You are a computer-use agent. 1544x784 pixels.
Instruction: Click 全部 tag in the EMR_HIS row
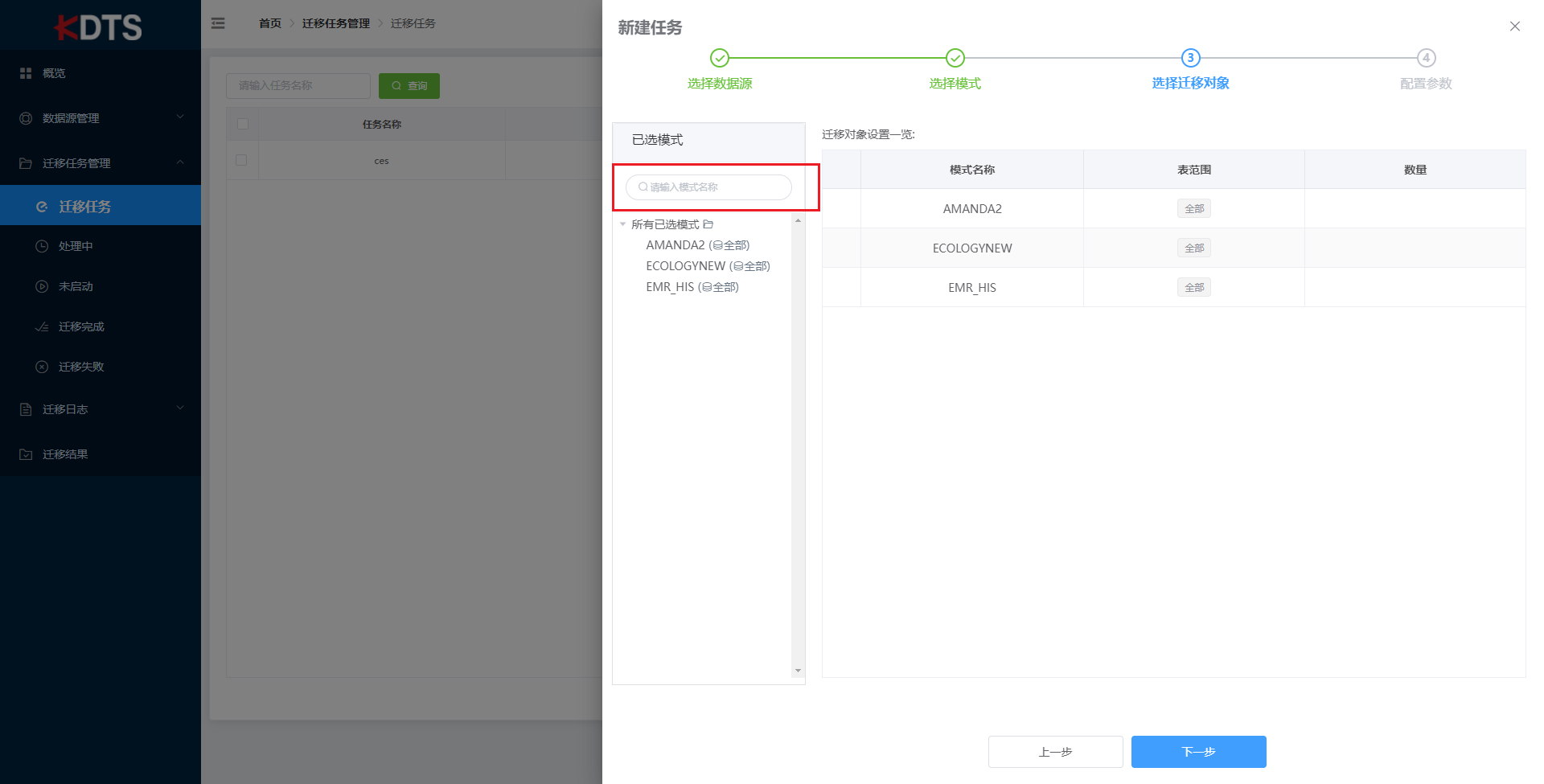(1194, 288)
